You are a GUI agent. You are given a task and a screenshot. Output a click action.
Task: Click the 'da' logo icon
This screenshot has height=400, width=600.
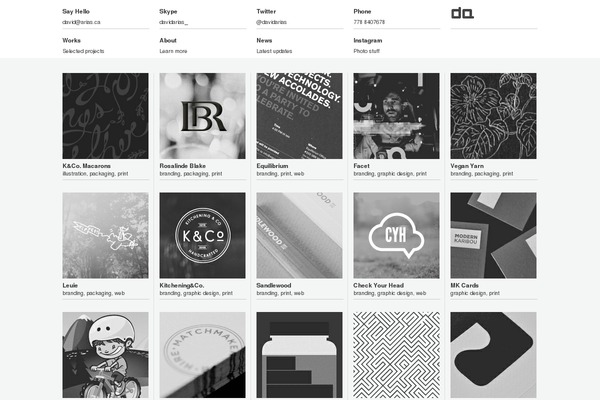point(462,13)
